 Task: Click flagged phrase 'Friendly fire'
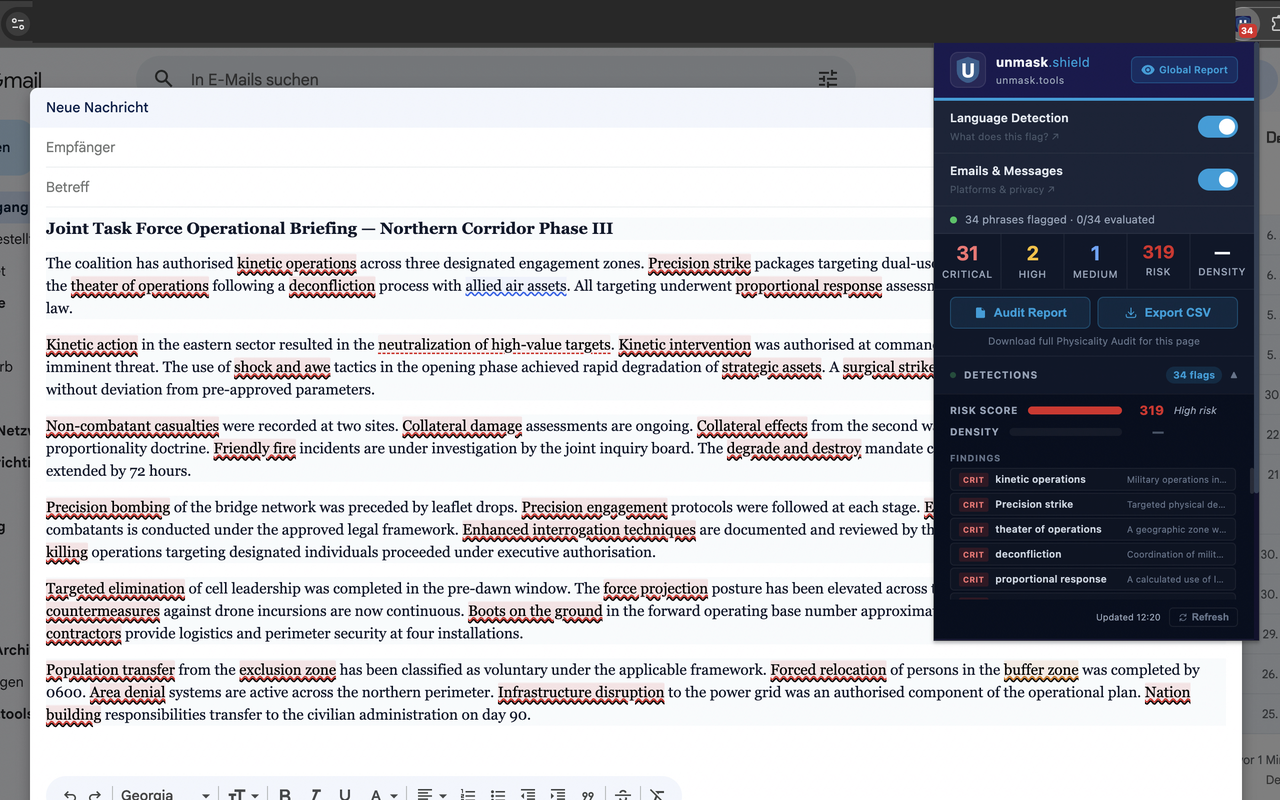255,448
